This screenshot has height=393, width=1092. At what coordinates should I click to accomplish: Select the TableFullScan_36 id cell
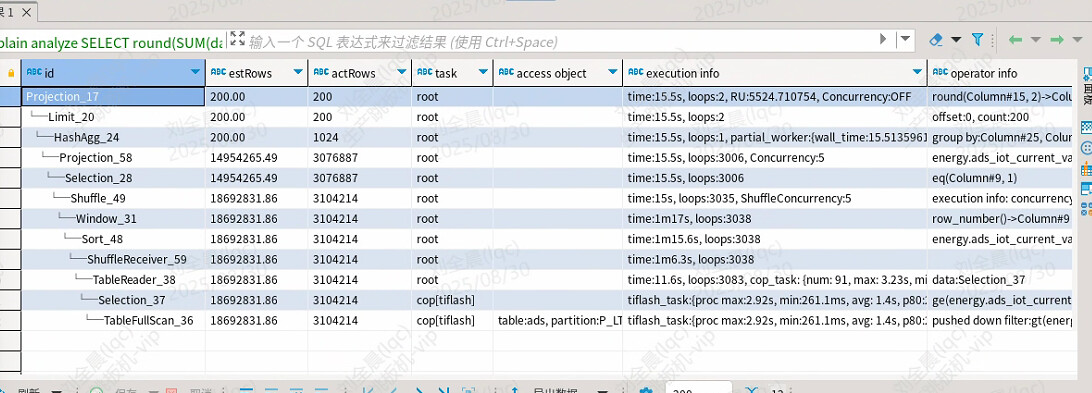[113, 321]
